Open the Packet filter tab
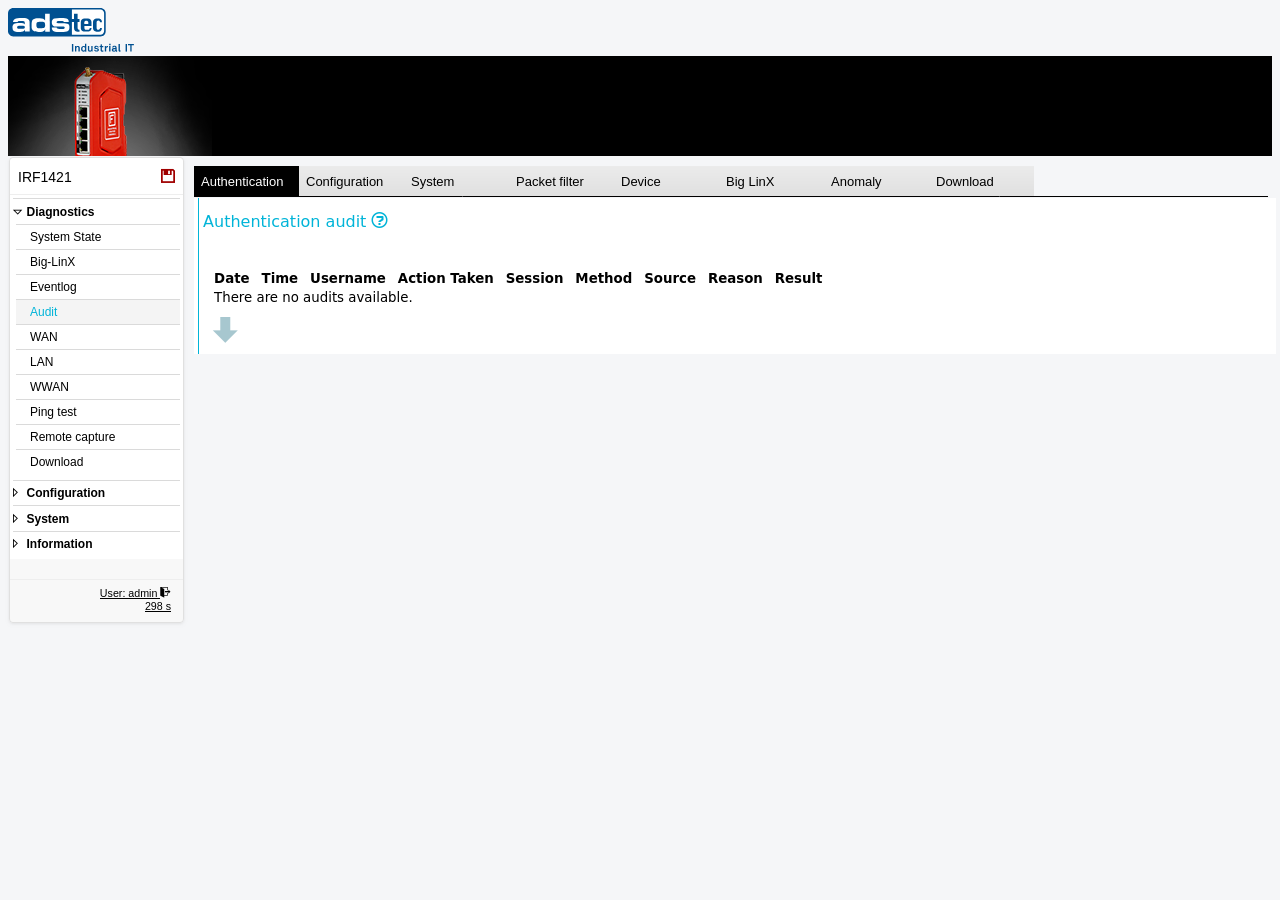 [561, 181]
